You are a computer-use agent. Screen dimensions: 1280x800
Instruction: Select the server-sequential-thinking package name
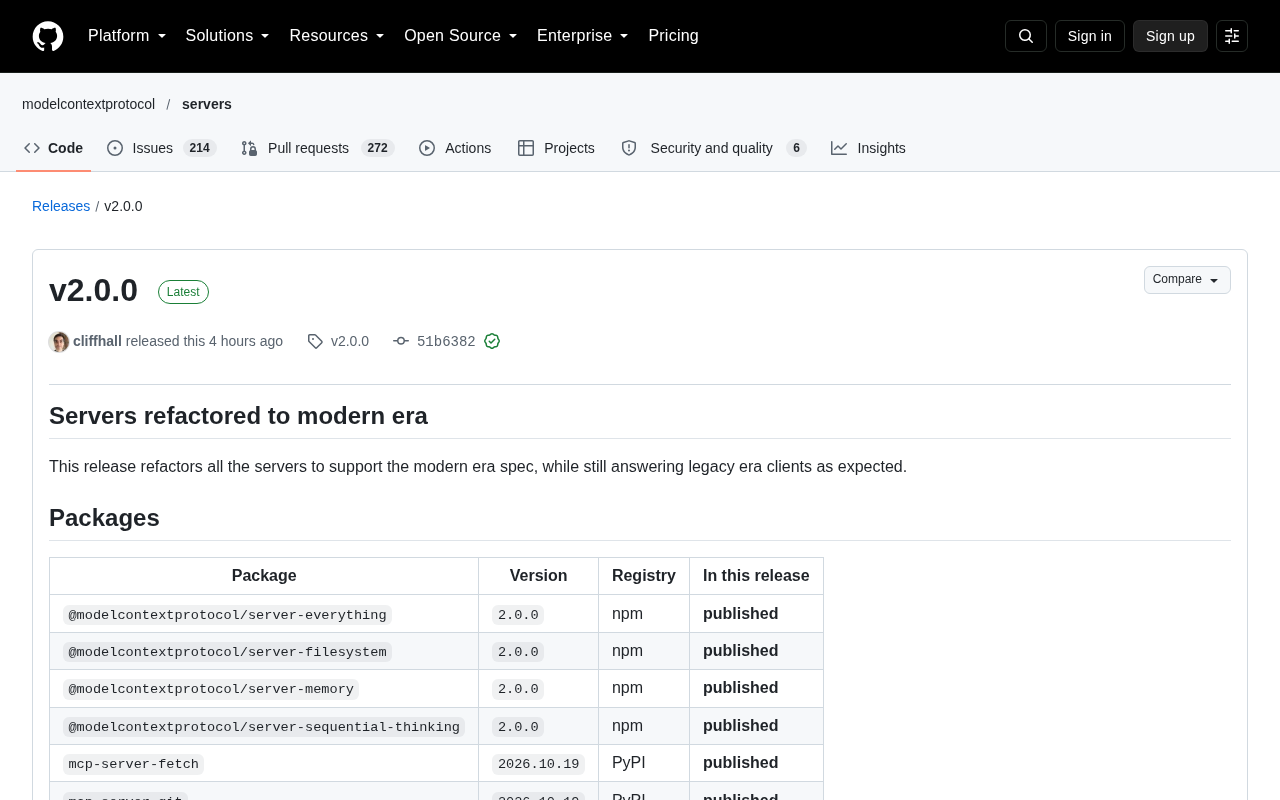[x=264, y=727]
